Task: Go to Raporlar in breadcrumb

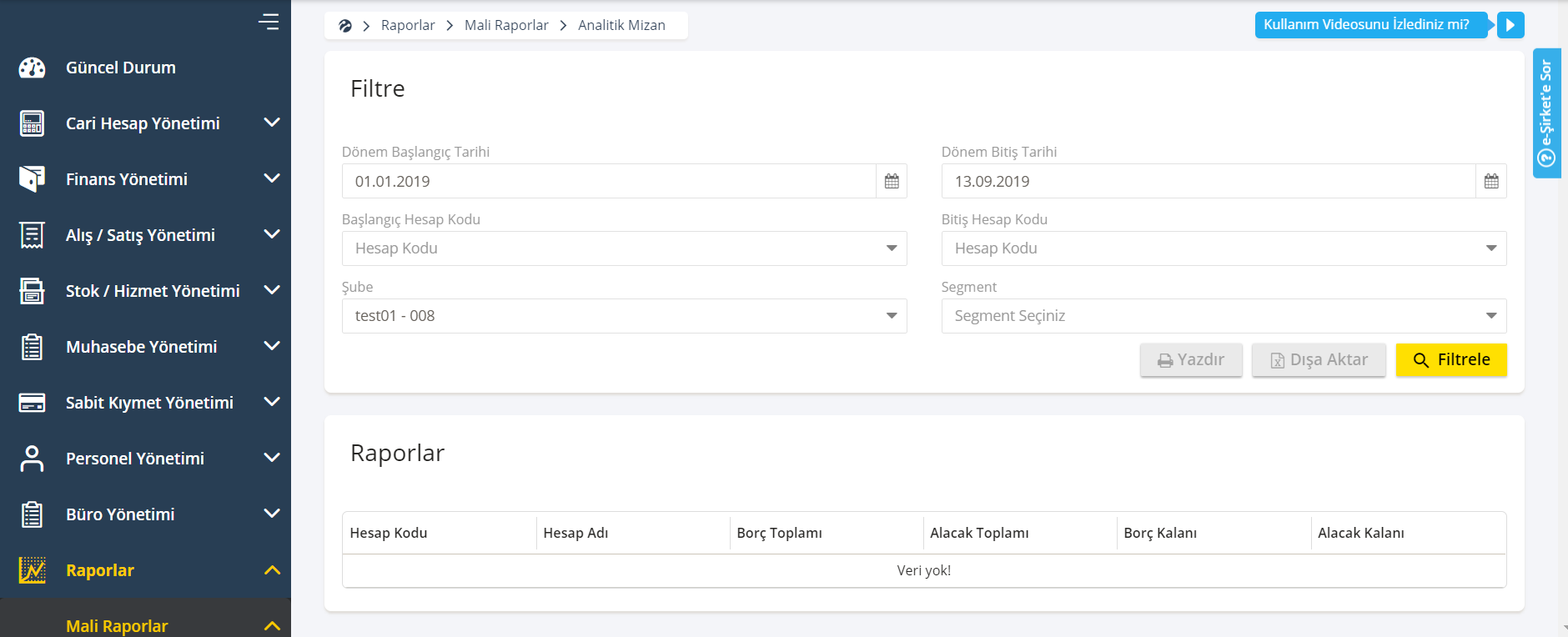Action: [x=408, y=26]
